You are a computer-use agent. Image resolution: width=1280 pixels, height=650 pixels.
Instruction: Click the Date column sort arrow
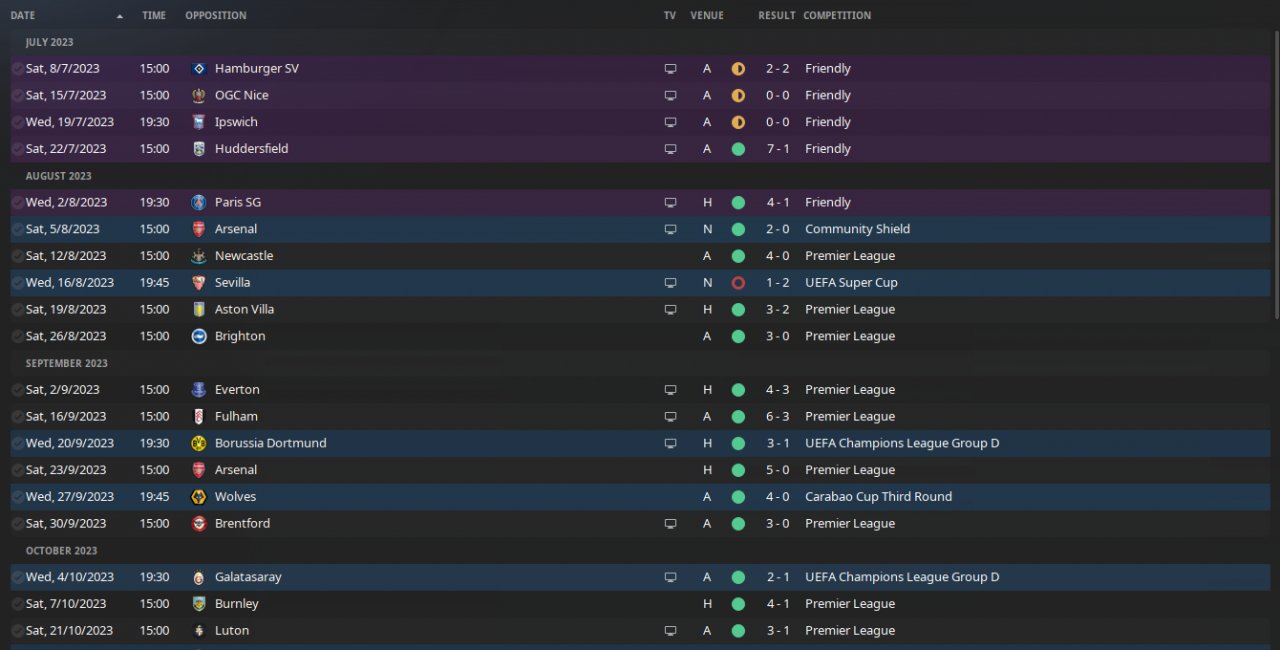(120, 16)
